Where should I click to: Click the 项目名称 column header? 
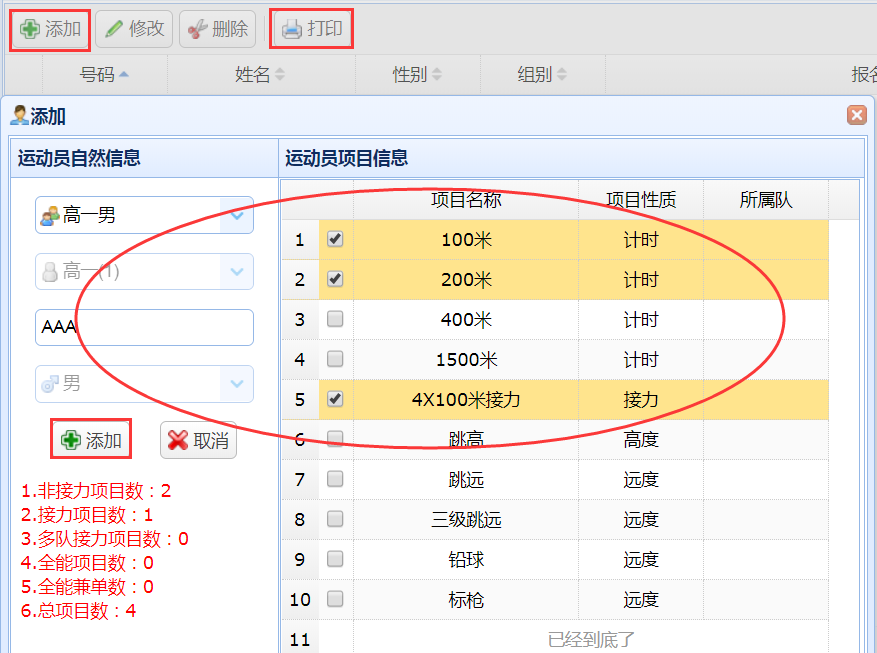click(x=466, y=200)
